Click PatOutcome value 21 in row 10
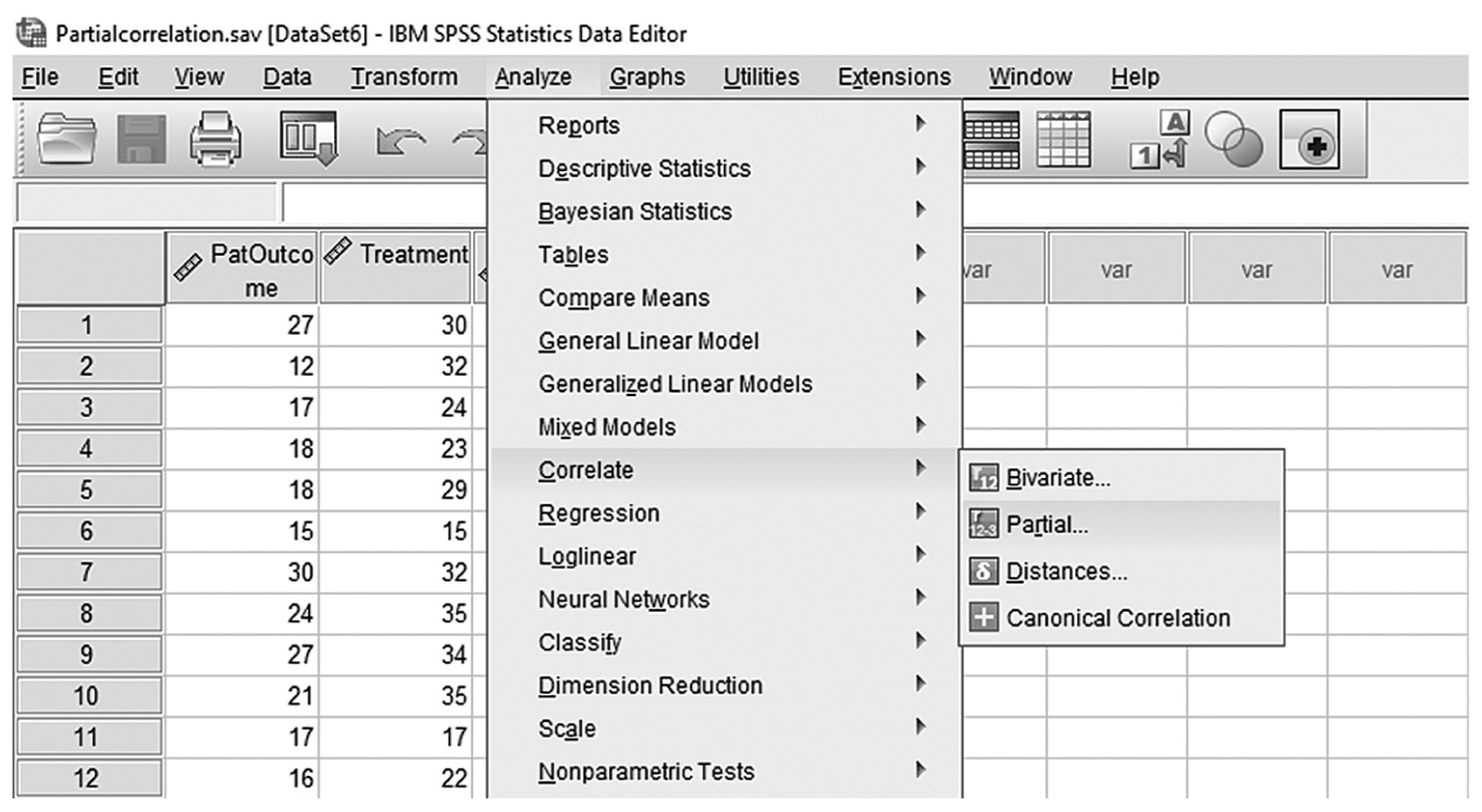 (x=241, y=696)
